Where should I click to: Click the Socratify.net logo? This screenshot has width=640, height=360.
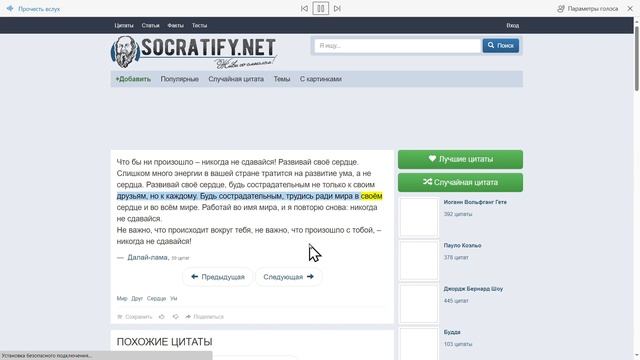click(x=194, y=52)
